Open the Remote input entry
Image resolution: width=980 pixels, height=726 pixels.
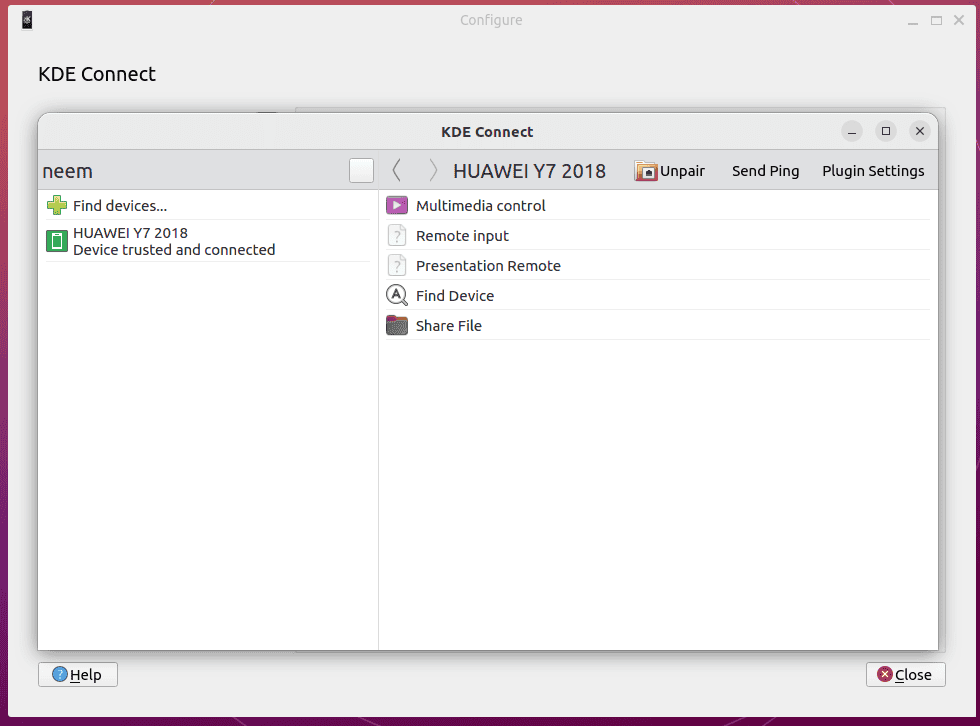658,235
